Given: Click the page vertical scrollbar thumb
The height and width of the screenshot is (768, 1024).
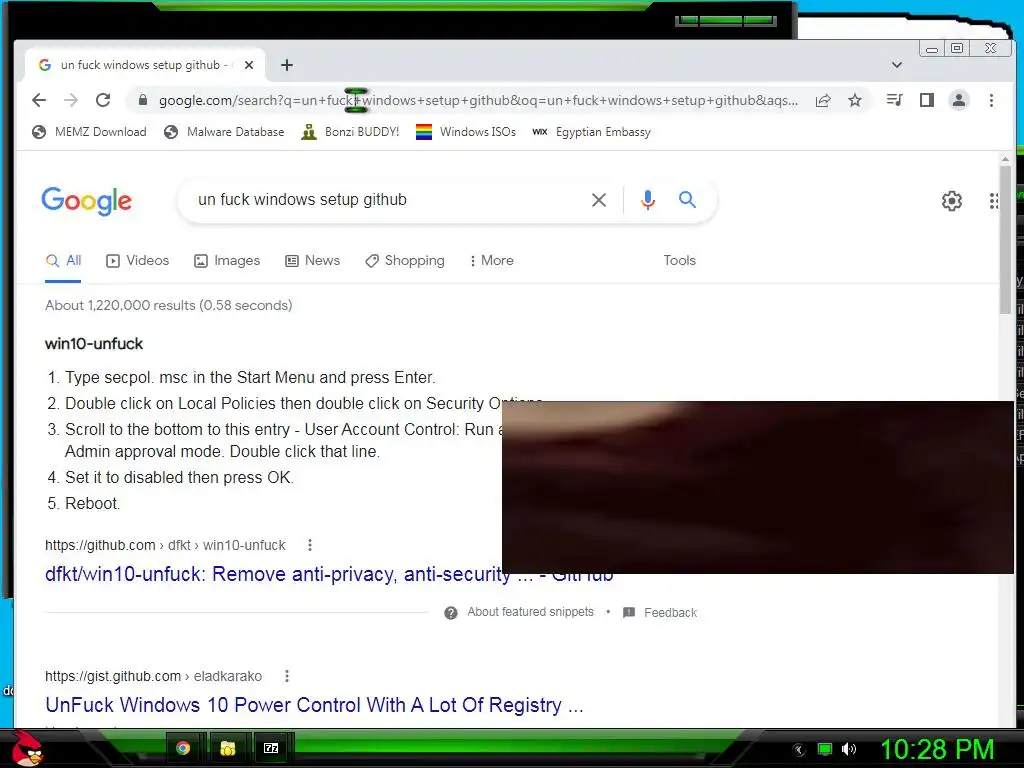Looking at the screenshot, I should 1006,239.
